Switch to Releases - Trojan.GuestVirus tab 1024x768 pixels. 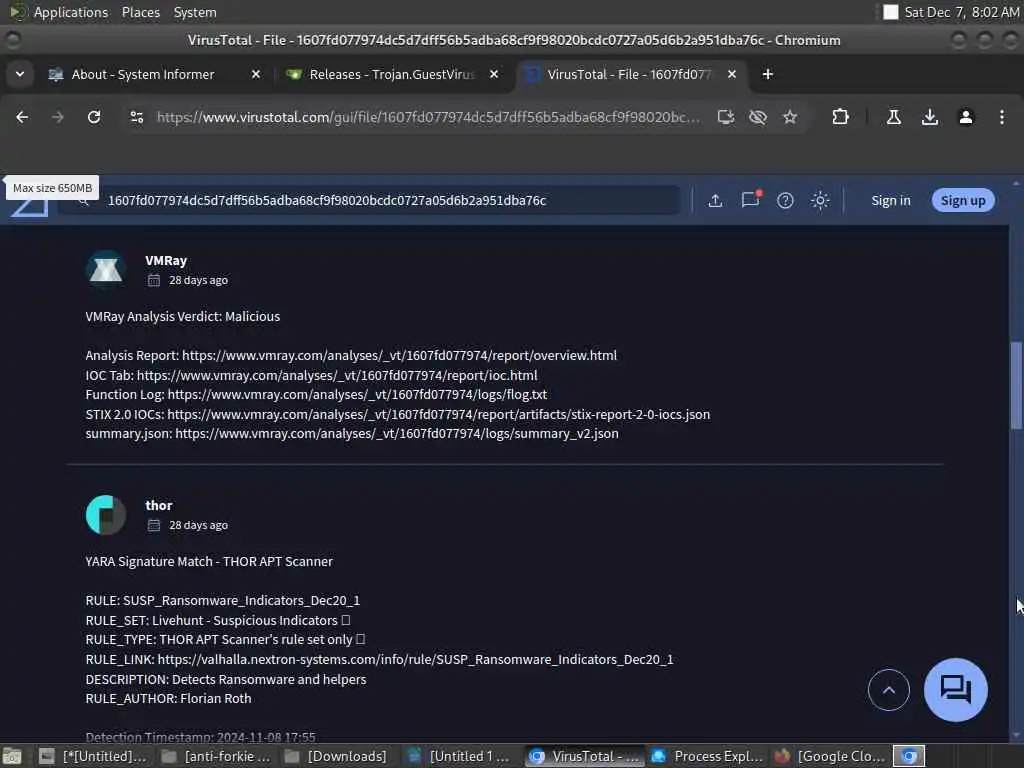point(392,74)
